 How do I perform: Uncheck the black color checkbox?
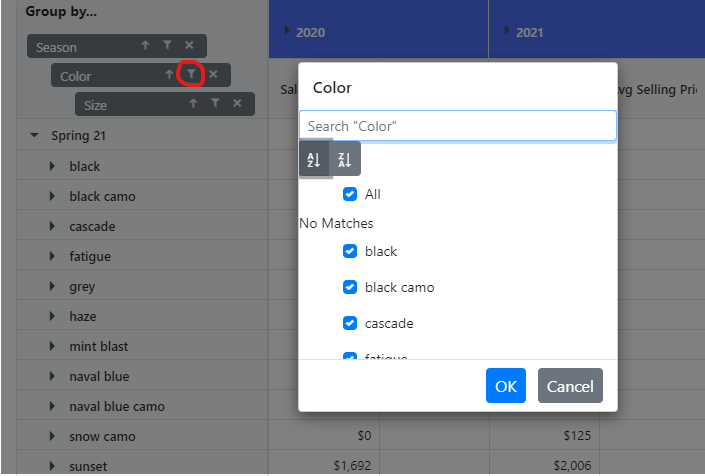coord(350,252)
